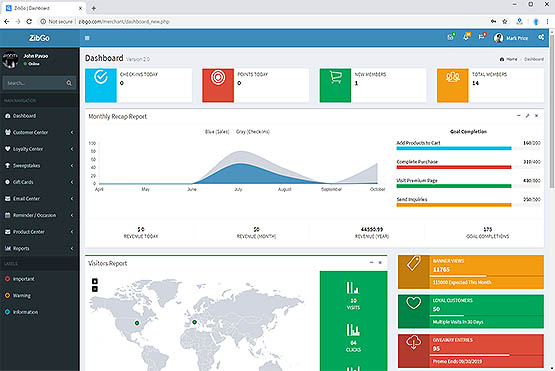Collapse the Visitors Report panel

pos(371,263)
